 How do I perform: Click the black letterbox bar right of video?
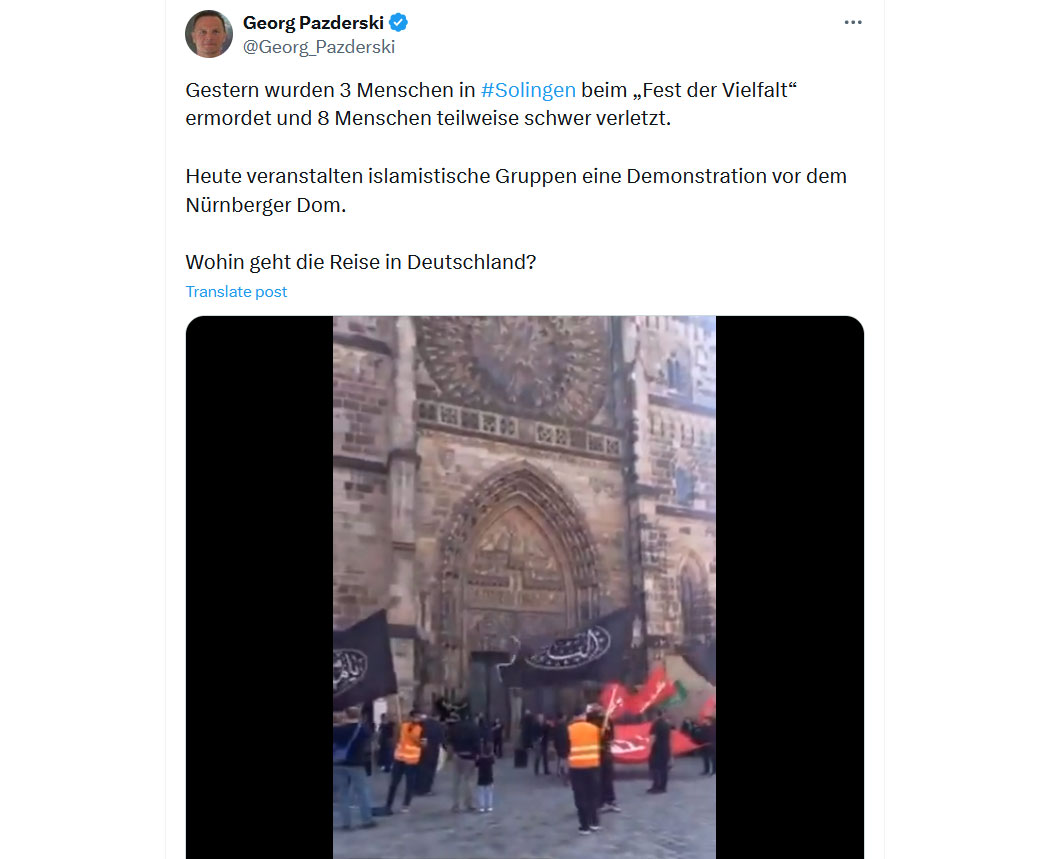click(x=790, y=587)
